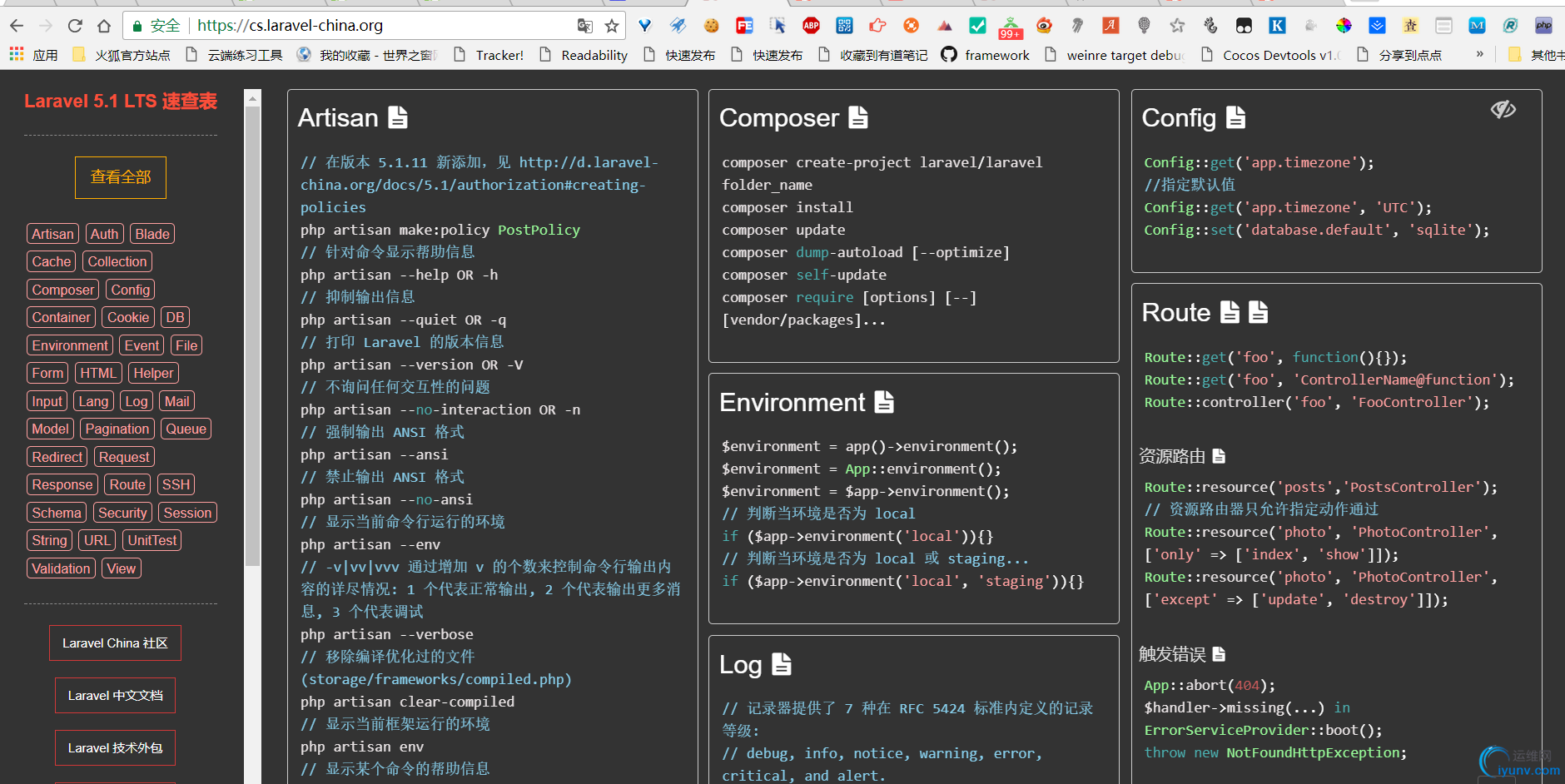Viewport: 1565px width, 784px height.
Task: Focus the address bar URL field
Action: (x=375, y=26)
